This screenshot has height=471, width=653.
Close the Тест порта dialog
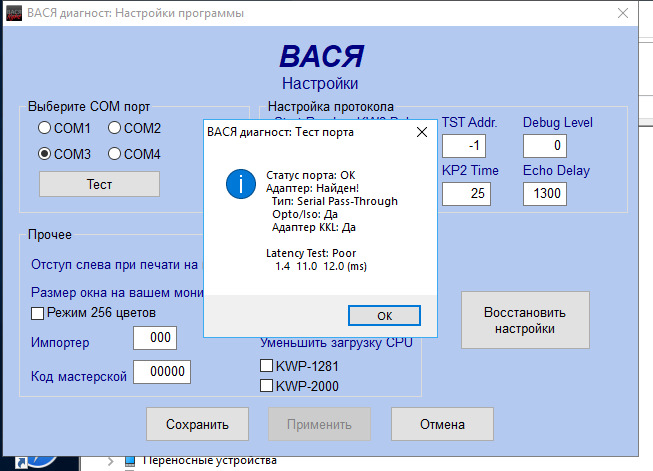[422, 132]
